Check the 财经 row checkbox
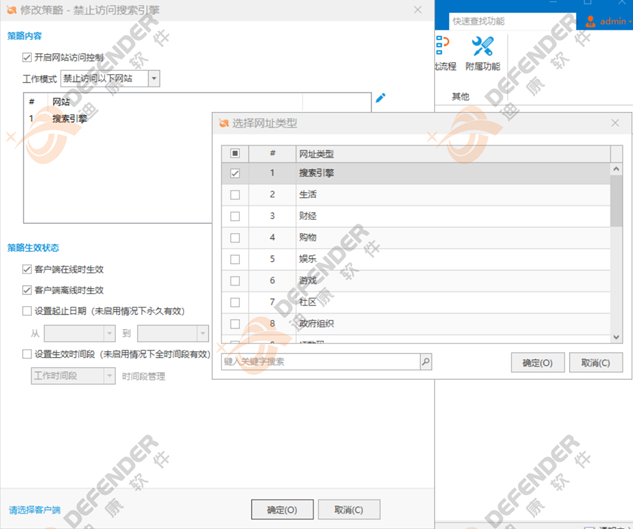Viewport: 633px width, 529px height. tap(235, 216)
